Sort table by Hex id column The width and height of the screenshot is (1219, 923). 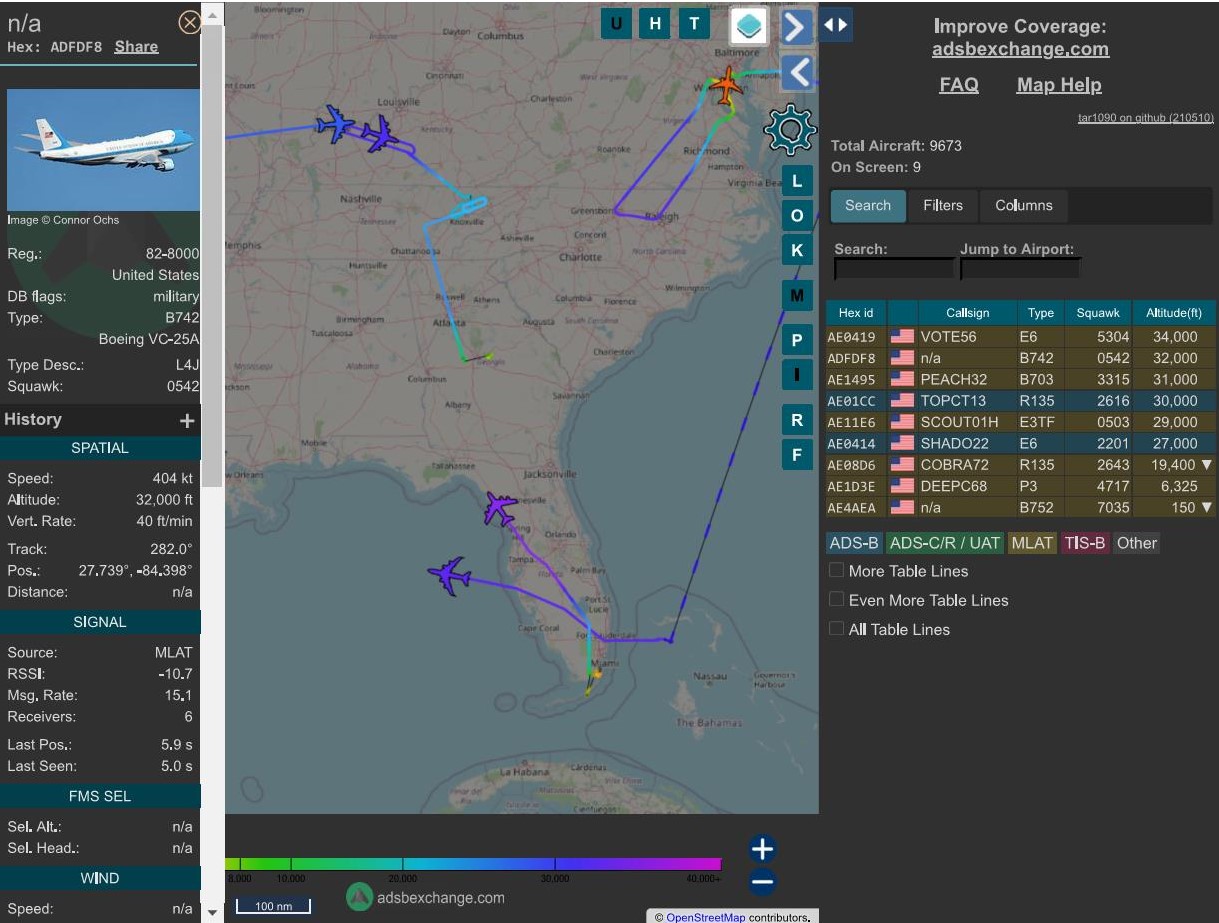[856, 313]
